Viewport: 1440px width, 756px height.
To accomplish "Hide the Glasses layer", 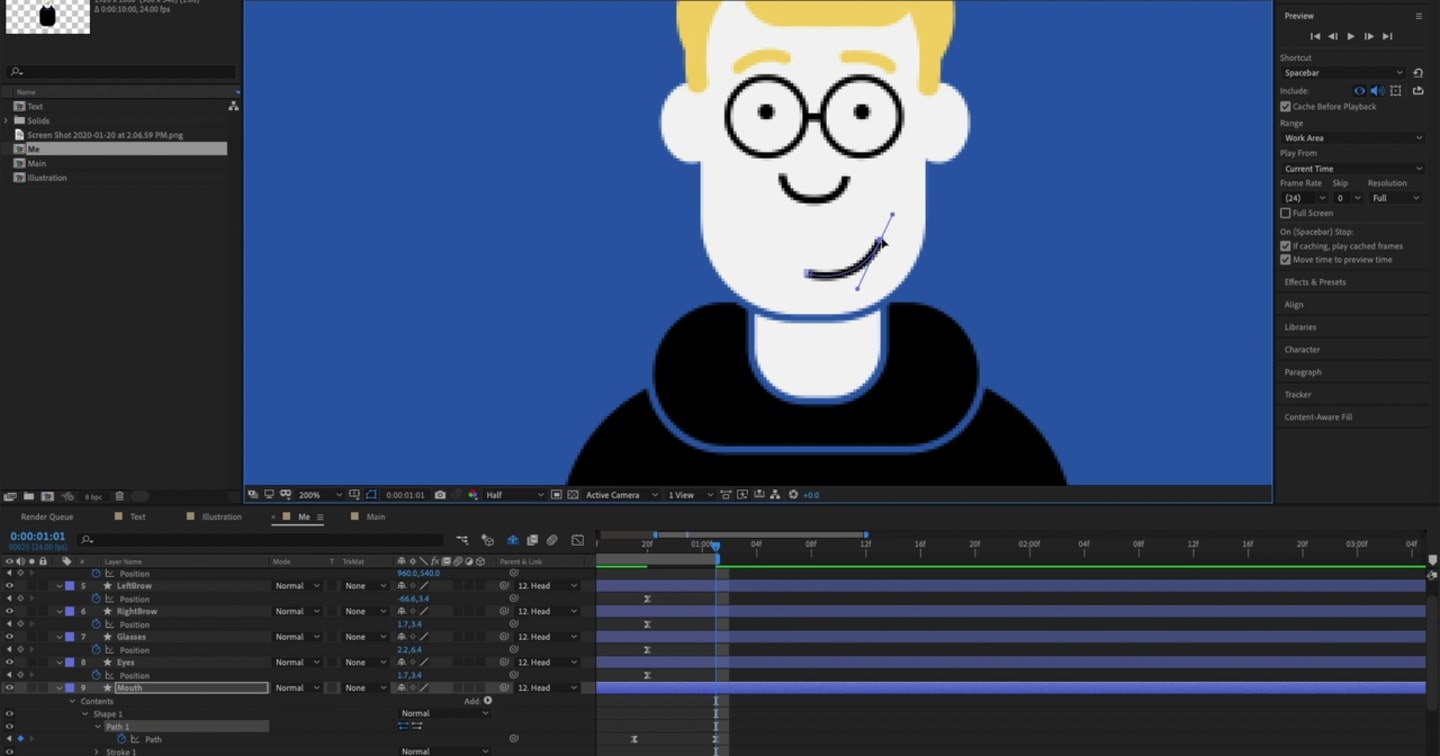I will (9, 637).
